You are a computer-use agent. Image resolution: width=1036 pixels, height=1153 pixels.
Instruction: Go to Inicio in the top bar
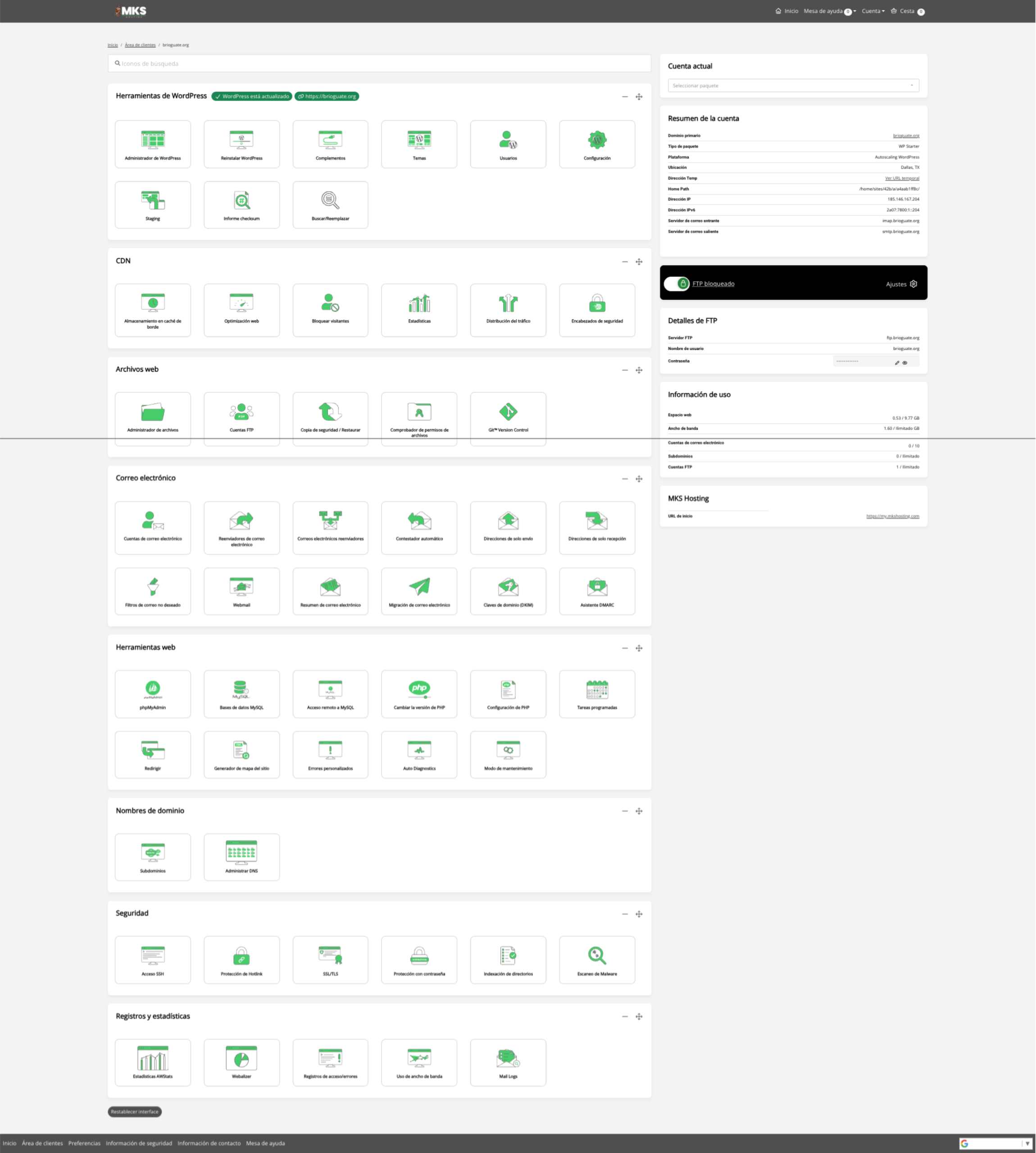pyautogui.click(x=786, y=11)
